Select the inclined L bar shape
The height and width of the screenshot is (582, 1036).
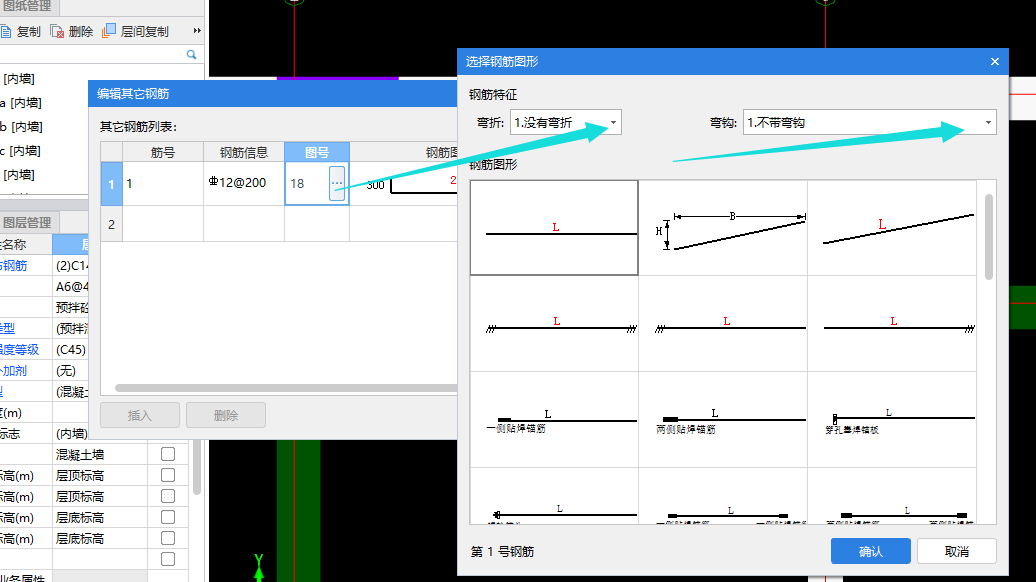click(x=892, y=227)
